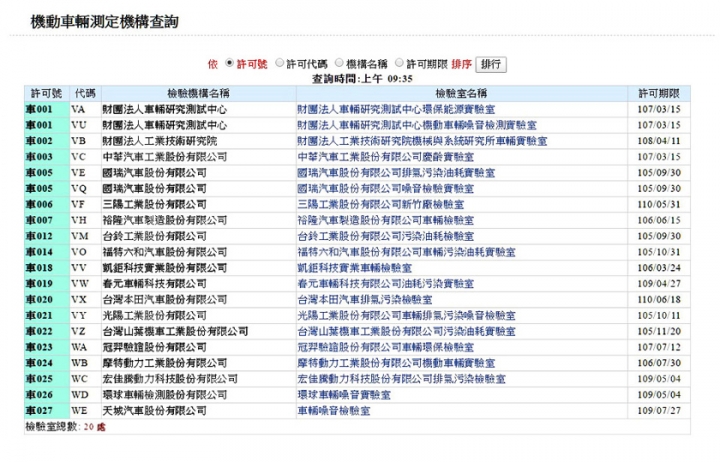Open 環球車輛噪音實驗室 link
Screen dimensions: 720x462
pyautogui.click(x=343, y=394)
